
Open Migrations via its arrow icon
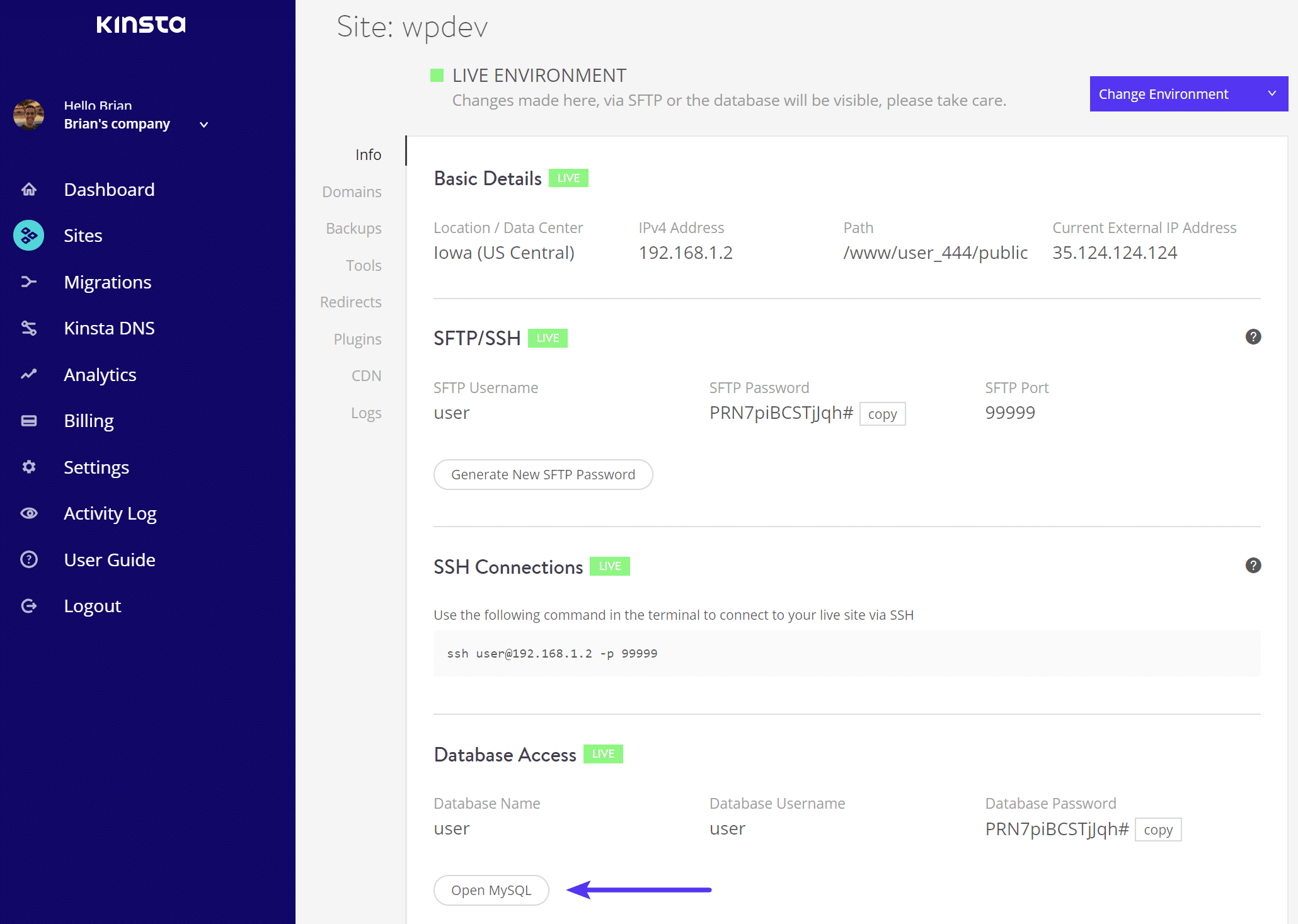coord(29,282)
